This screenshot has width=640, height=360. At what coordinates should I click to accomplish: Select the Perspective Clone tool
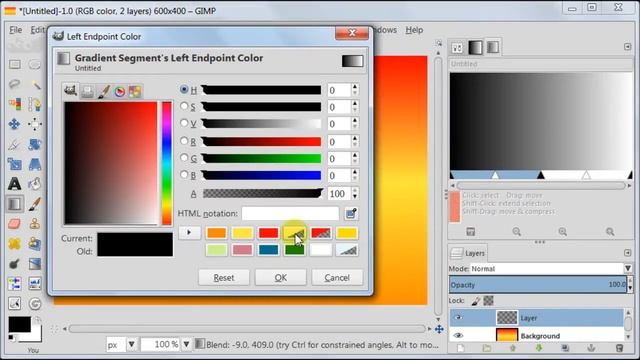(x=35, y=244)
